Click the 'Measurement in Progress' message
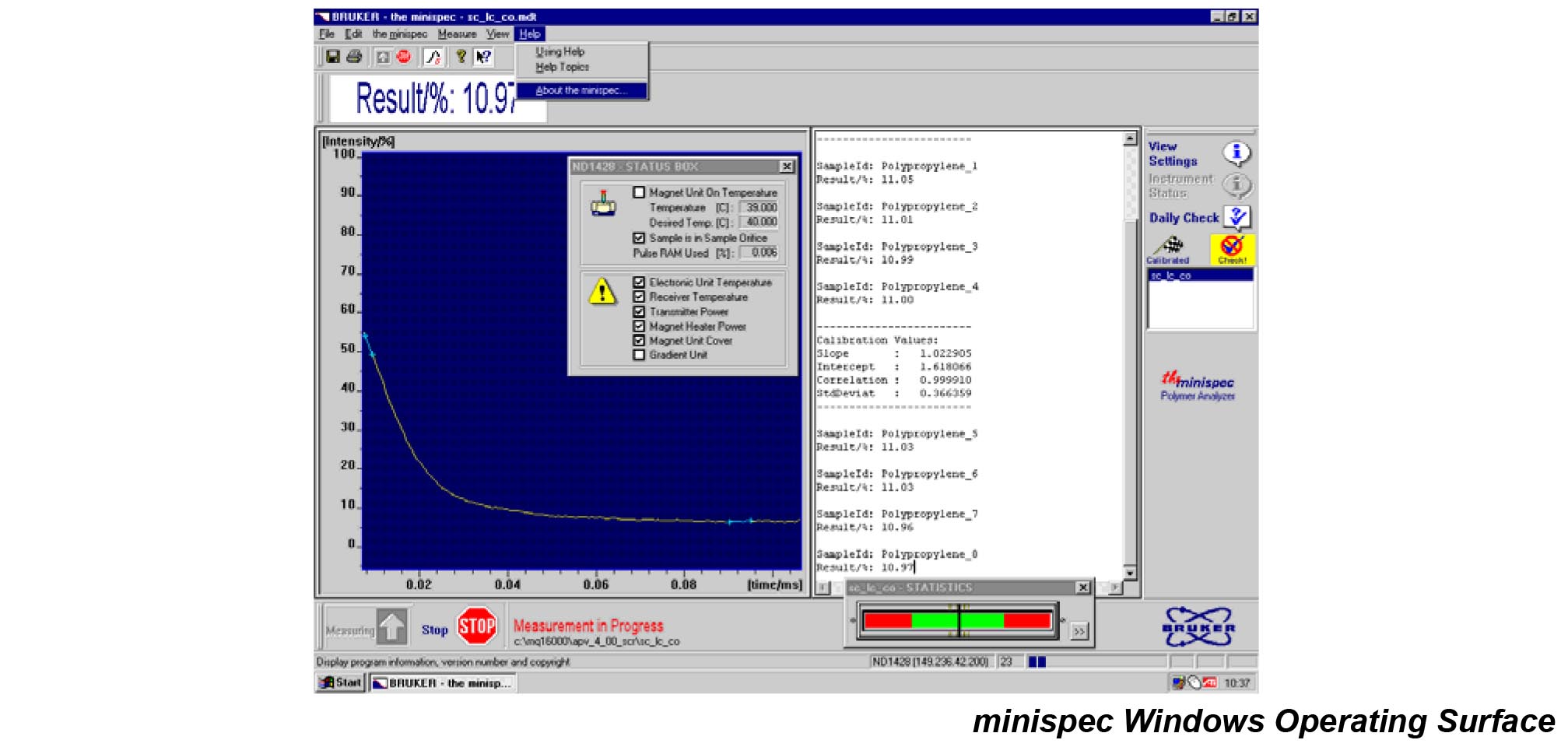The image size is (1568, 754). 588,626
